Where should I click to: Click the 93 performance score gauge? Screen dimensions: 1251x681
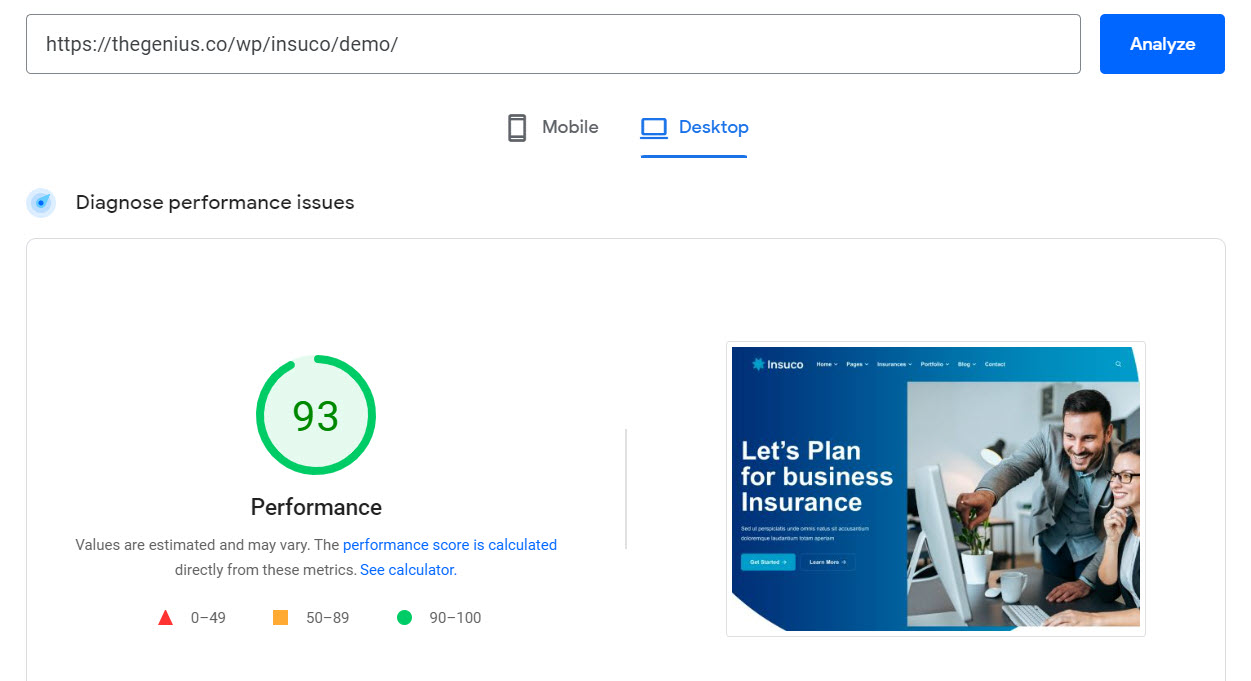point(316,416)
